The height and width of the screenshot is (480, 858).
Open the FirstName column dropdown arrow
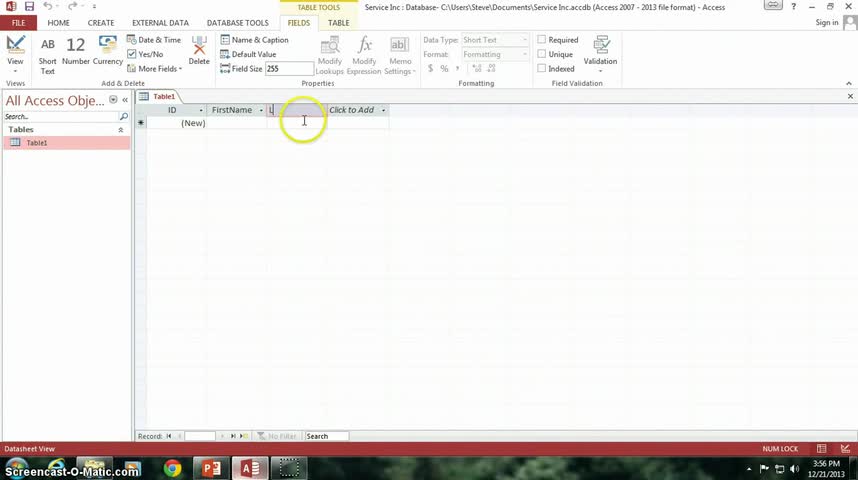tap(261, 110)
